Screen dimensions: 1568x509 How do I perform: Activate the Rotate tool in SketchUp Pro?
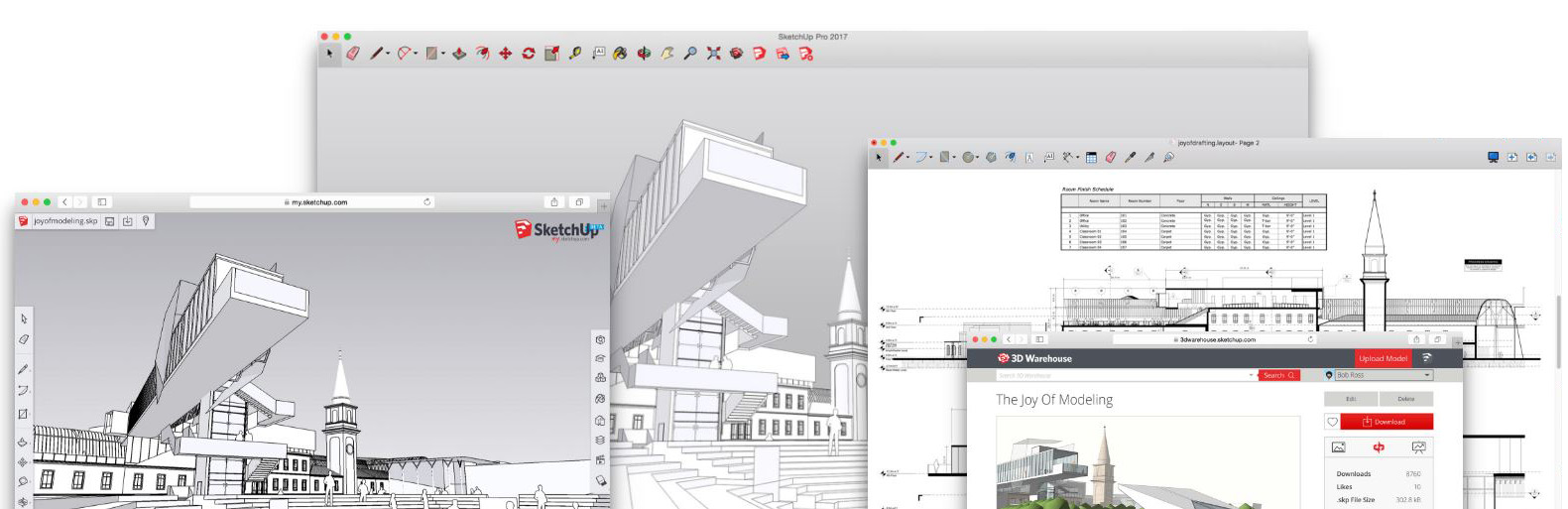tap(529, 54)
